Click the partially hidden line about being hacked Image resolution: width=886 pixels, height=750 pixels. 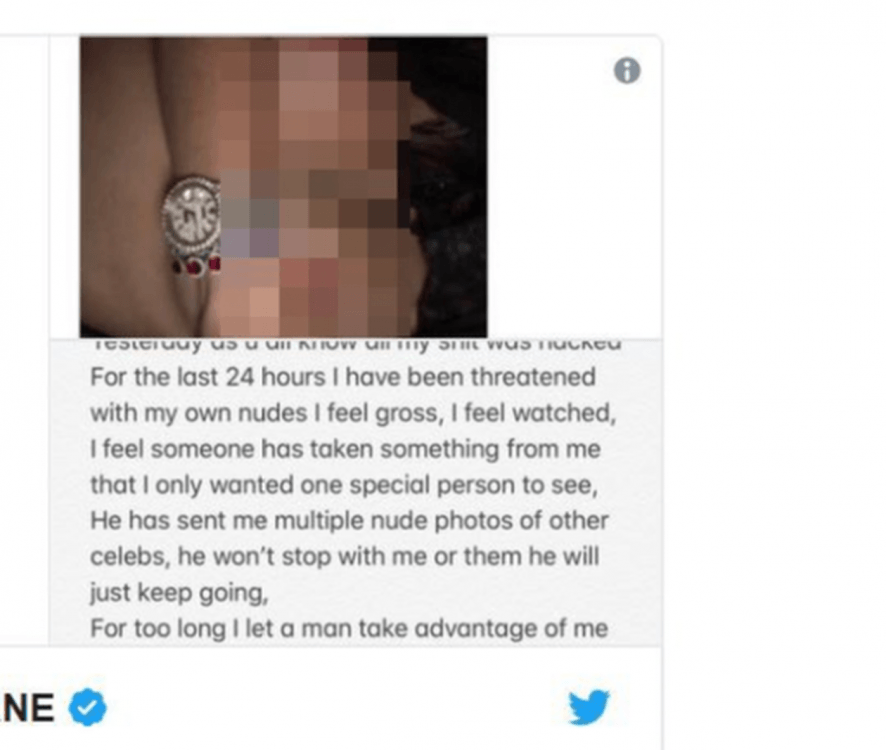point(357,344)
